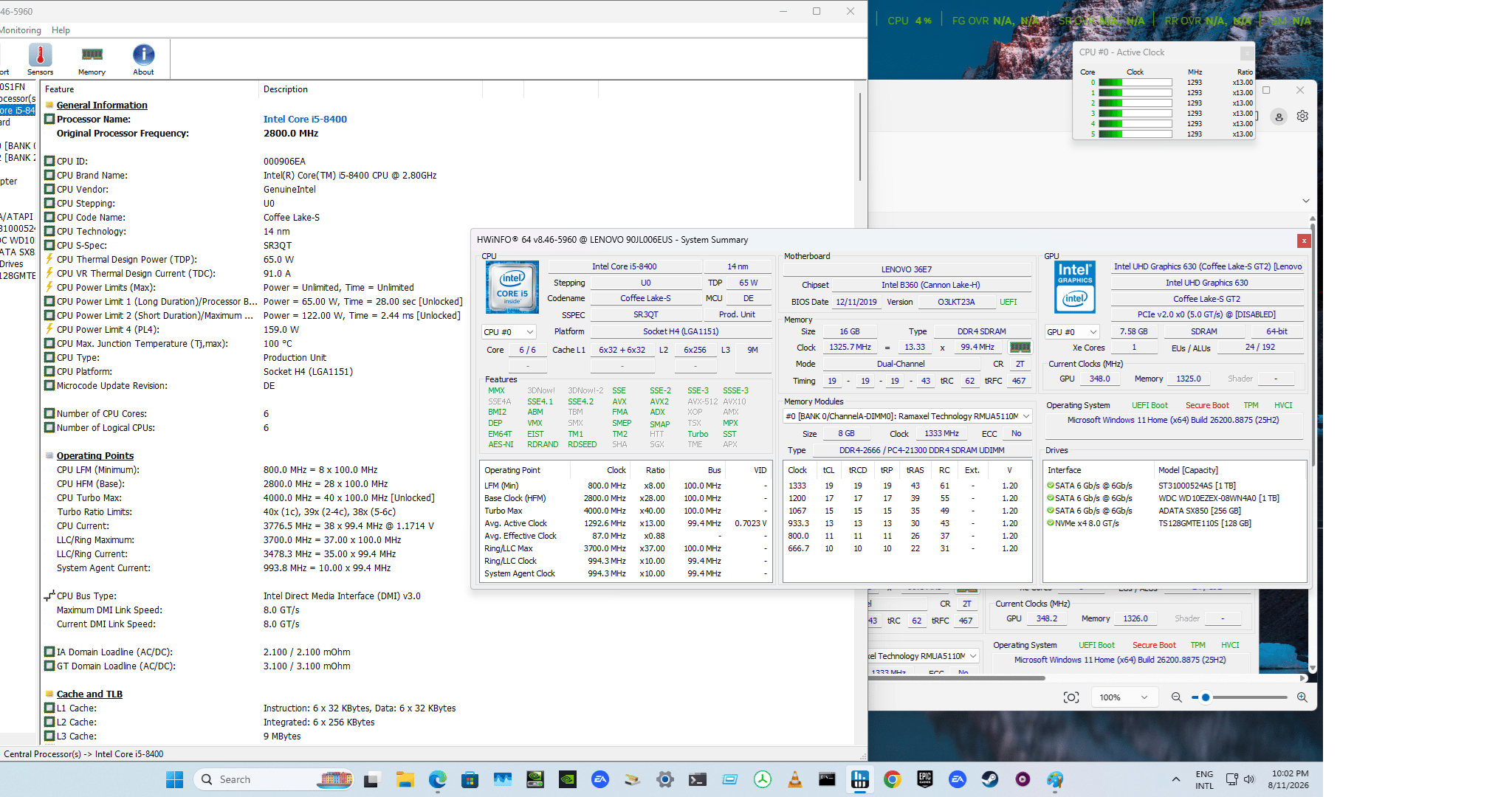Viewport: 1512px width, 797px height.
Task: Open the Terminal icon on the taskbar
Action: coord(698,779)
